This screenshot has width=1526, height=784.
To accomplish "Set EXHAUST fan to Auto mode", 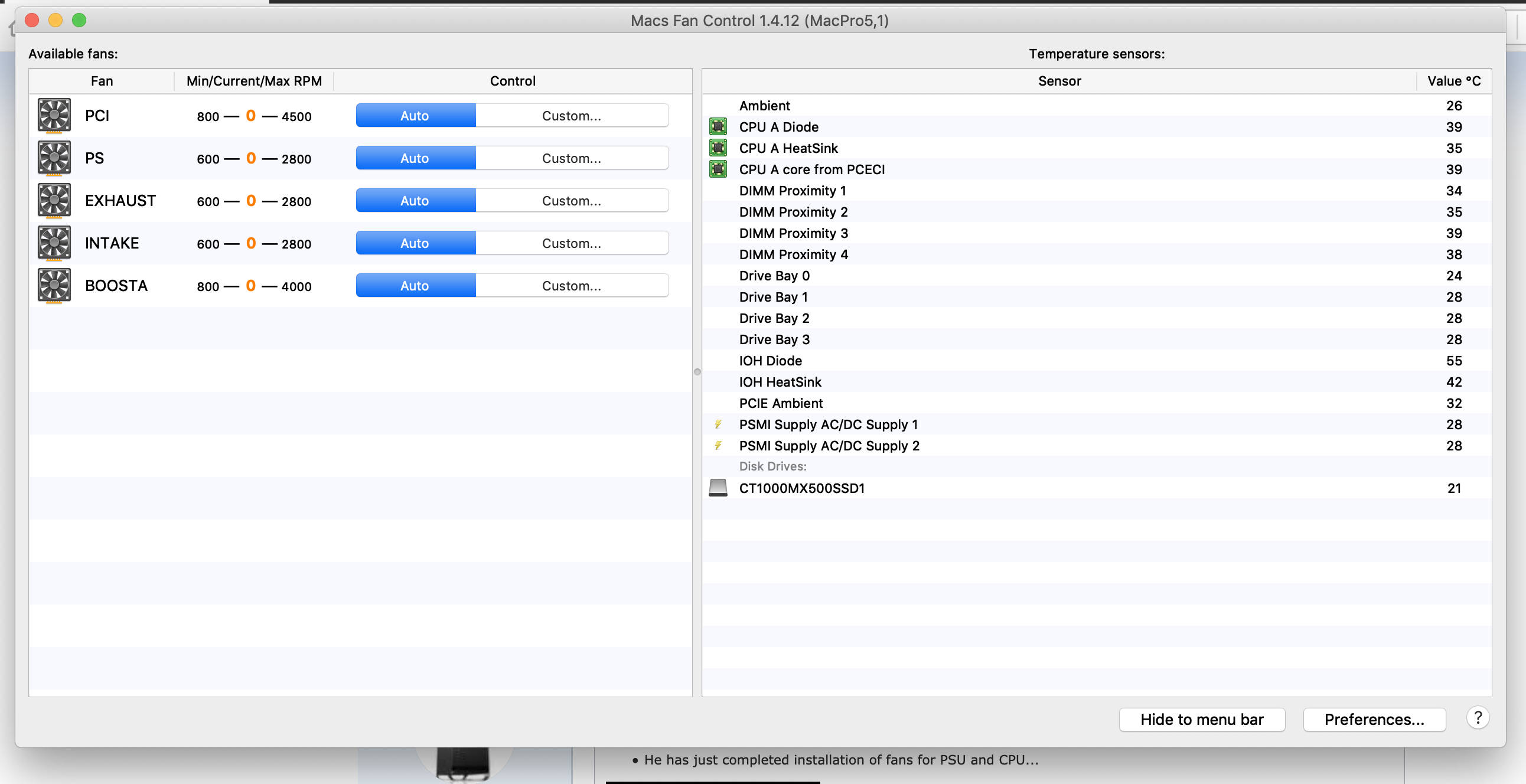I will pyautogui.click(x=415, y=201).
